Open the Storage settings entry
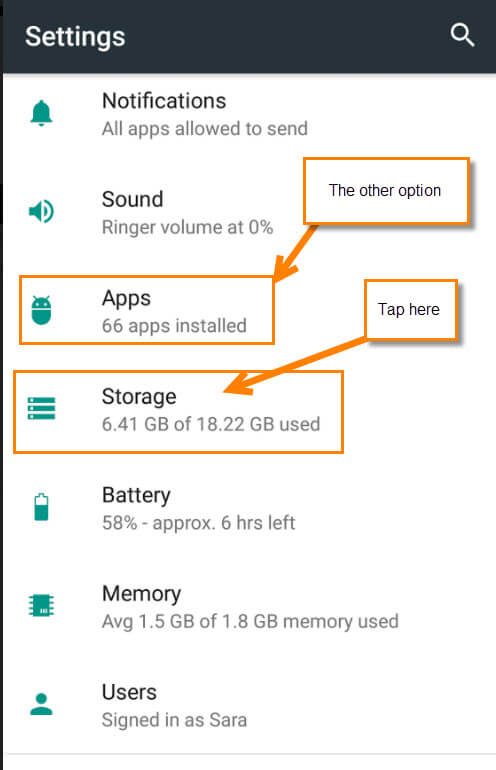 (x=249, y=410)
